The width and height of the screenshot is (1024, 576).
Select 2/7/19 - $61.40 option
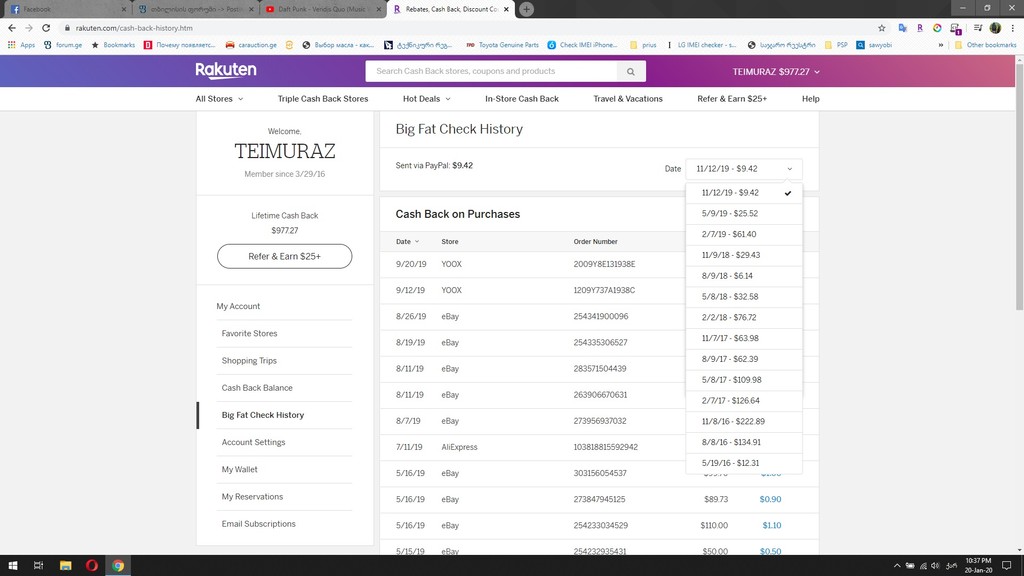pyautogui.click(x=744, y=234)
